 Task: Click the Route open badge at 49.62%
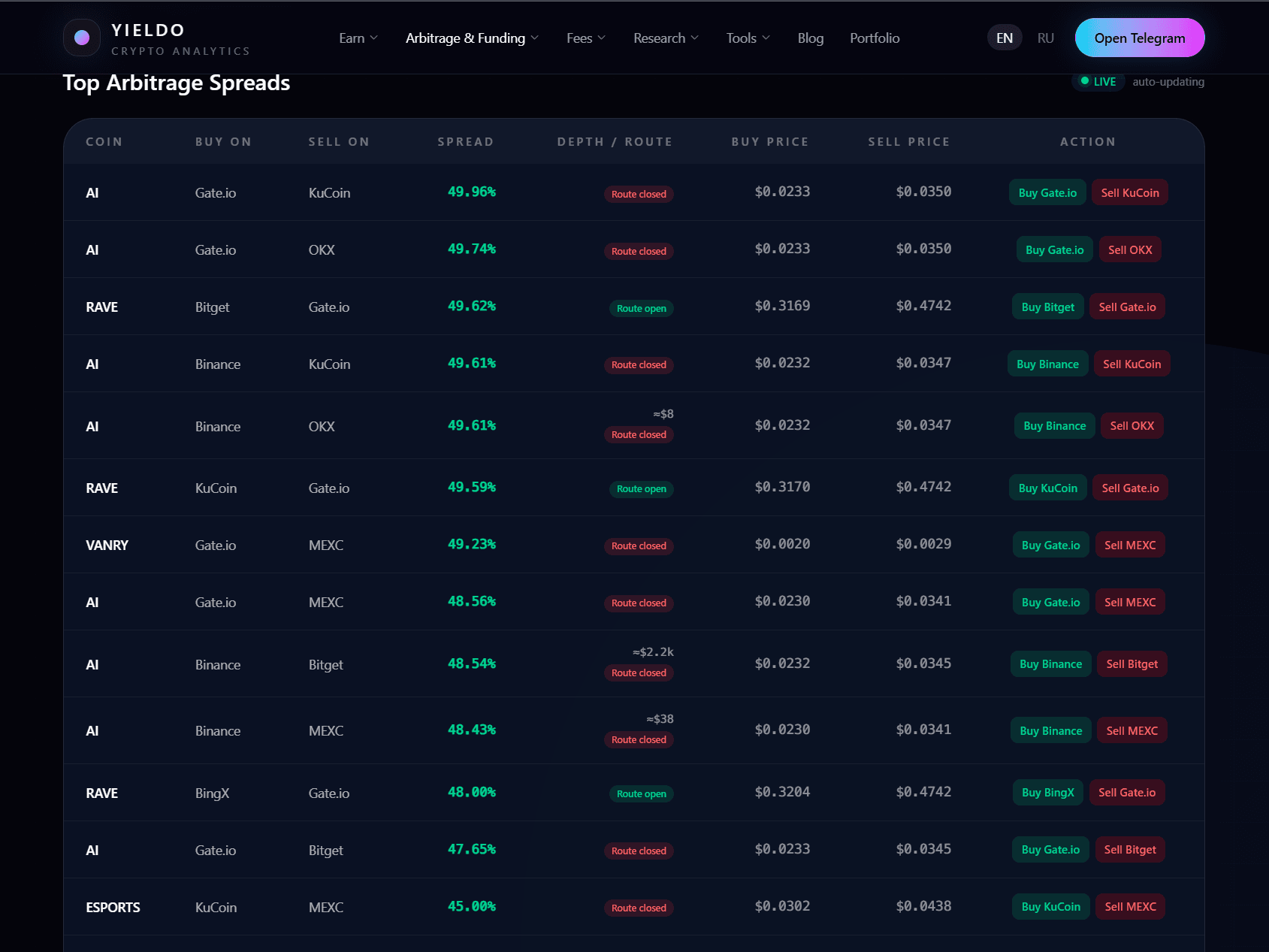(642, 309)
